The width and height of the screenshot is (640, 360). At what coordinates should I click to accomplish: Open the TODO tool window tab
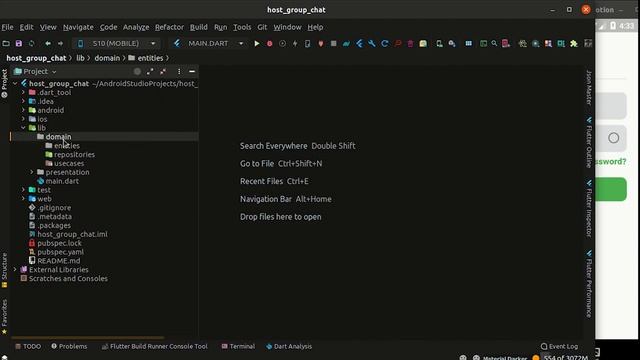28,346
